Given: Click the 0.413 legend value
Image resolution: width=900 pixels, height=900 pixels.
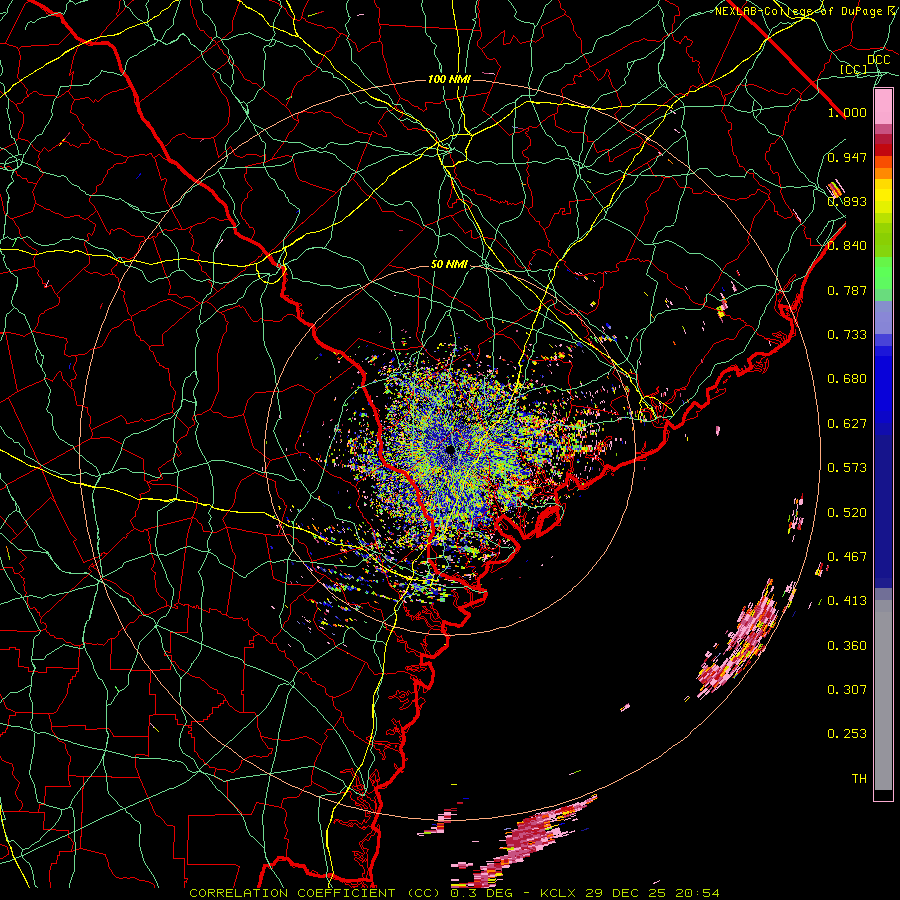Looking at the screenshot, I should (847, 601).
